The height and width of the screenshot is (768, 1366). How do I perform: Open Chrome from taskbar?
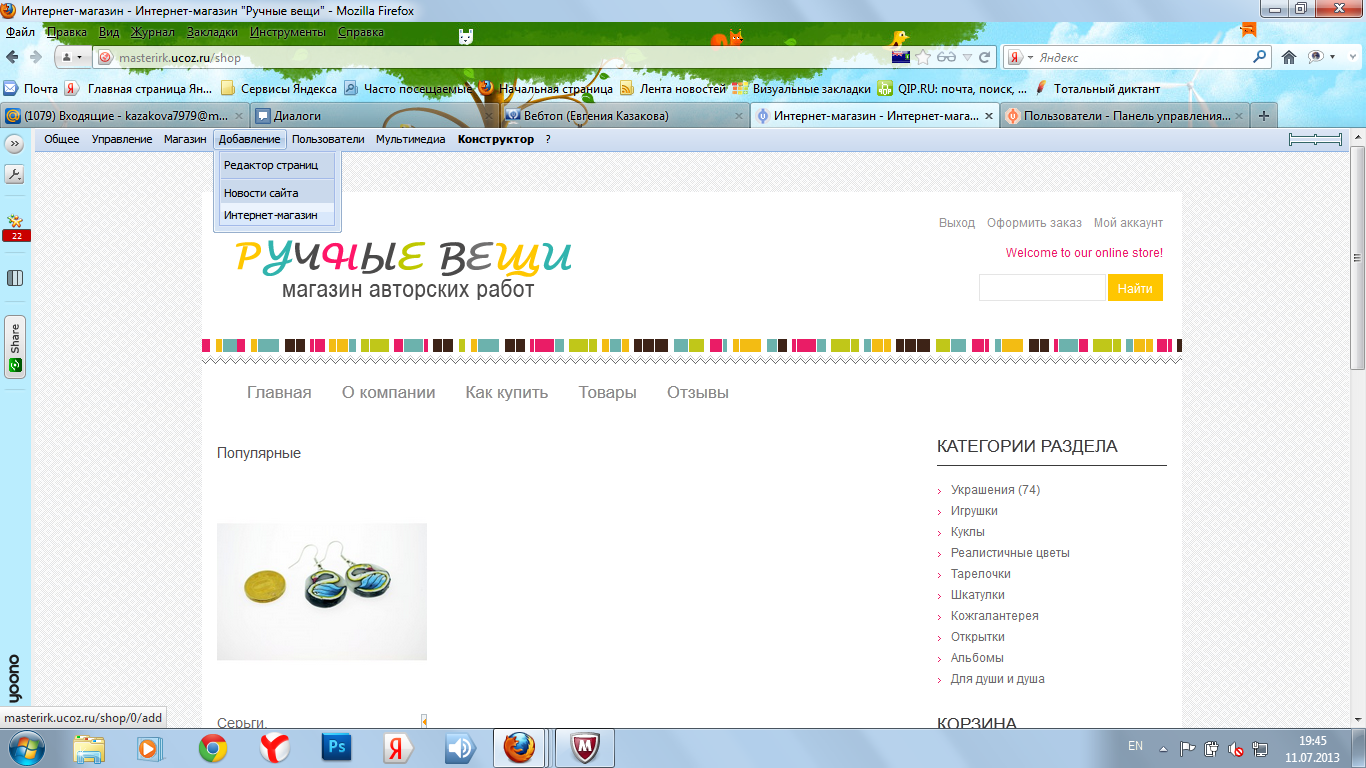212,747
